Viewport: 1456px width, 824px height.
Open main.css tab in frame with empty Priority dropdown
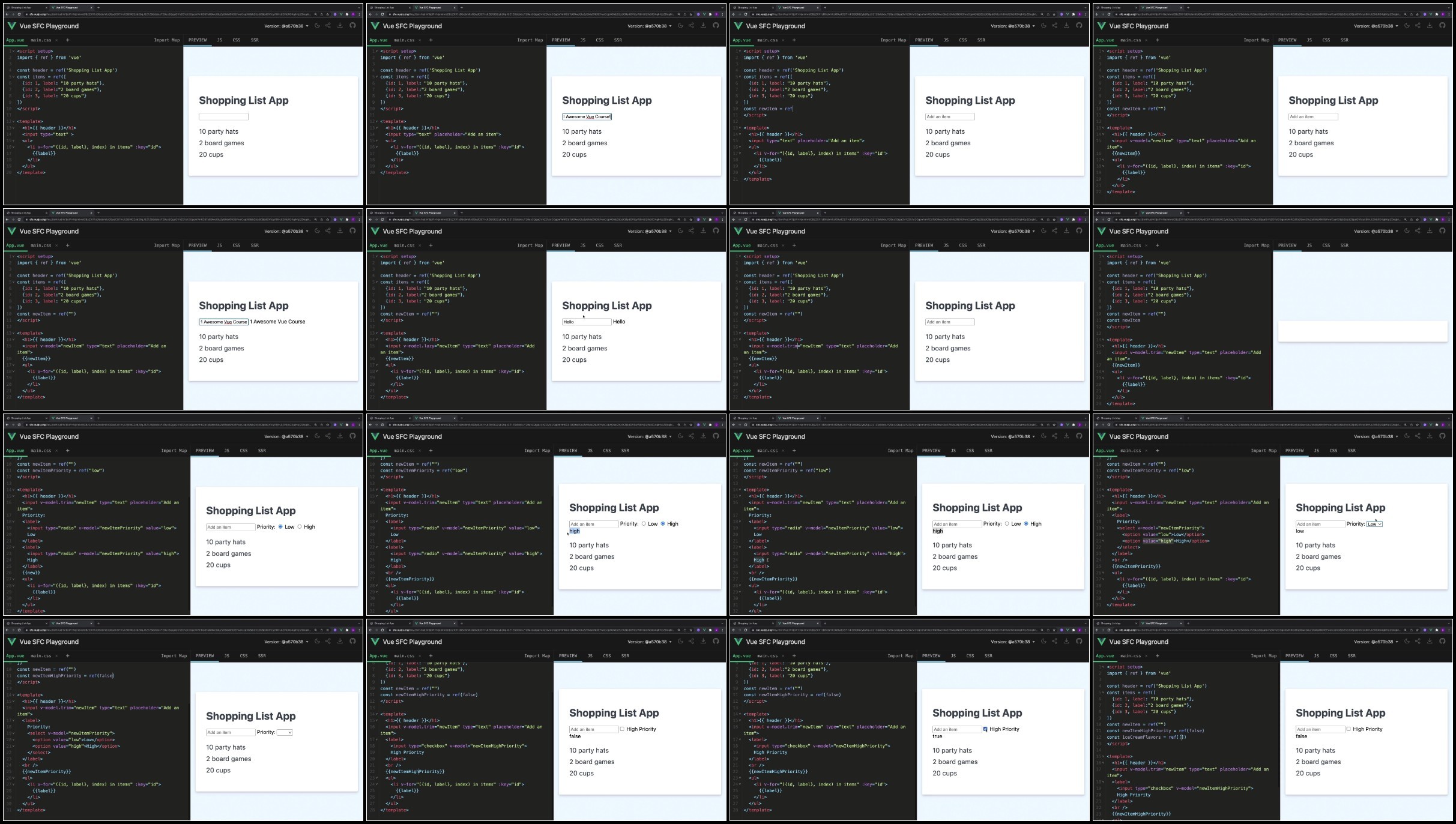pyautogui.click(x=41, y=656)
